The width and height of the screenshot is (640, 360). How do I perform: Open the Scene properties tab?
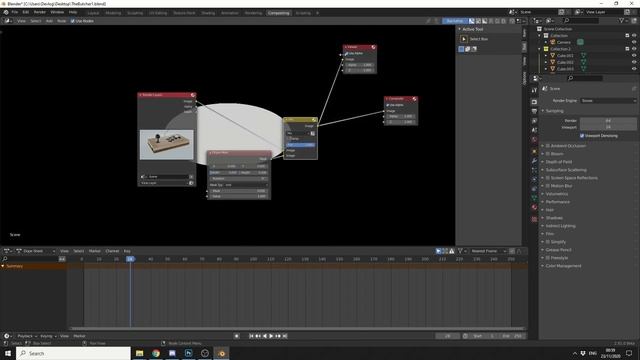534,130
